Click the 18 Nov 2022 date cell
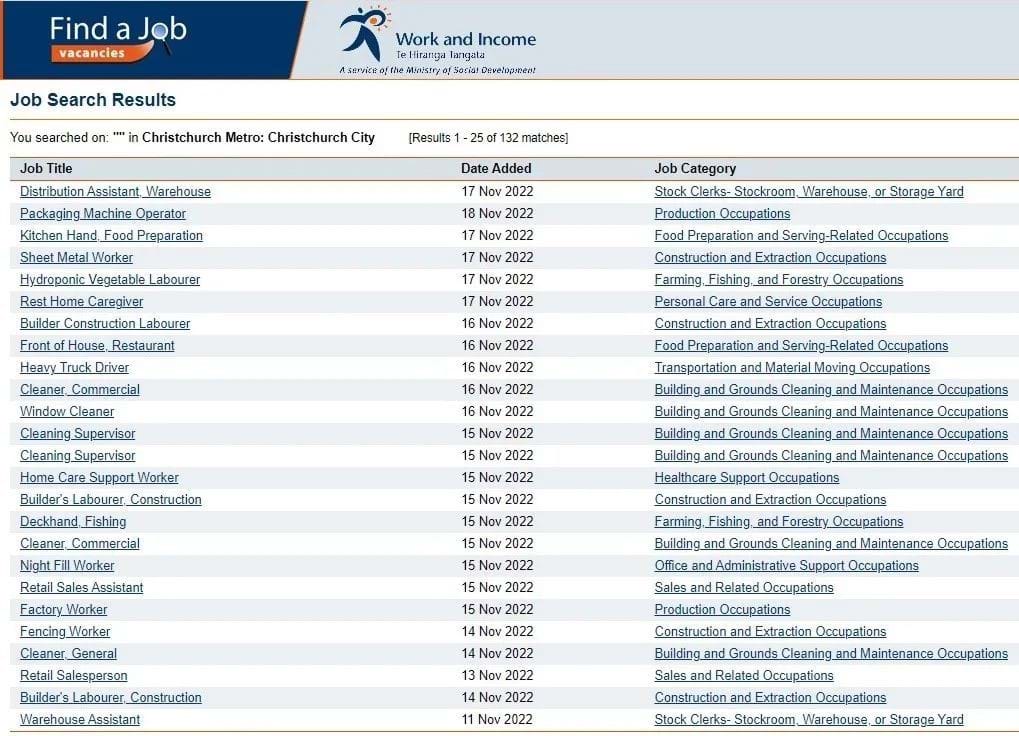Image resolution: width=1019 pixels, height=736 pixels. (497, 214)
